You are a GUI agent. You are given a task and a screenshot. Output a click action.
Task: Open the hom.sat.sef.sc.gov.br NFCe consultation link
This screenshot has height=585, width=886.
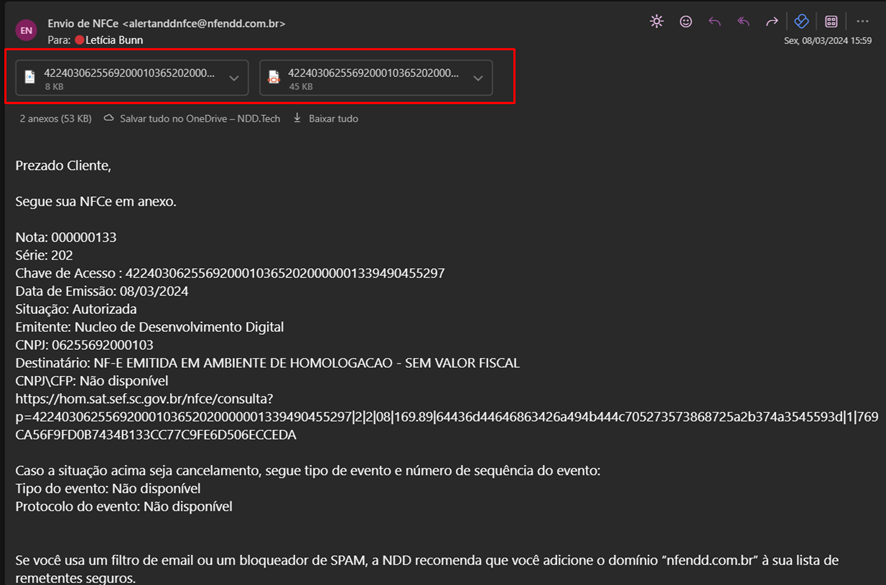pyautogui.click(x=150, y=398)
